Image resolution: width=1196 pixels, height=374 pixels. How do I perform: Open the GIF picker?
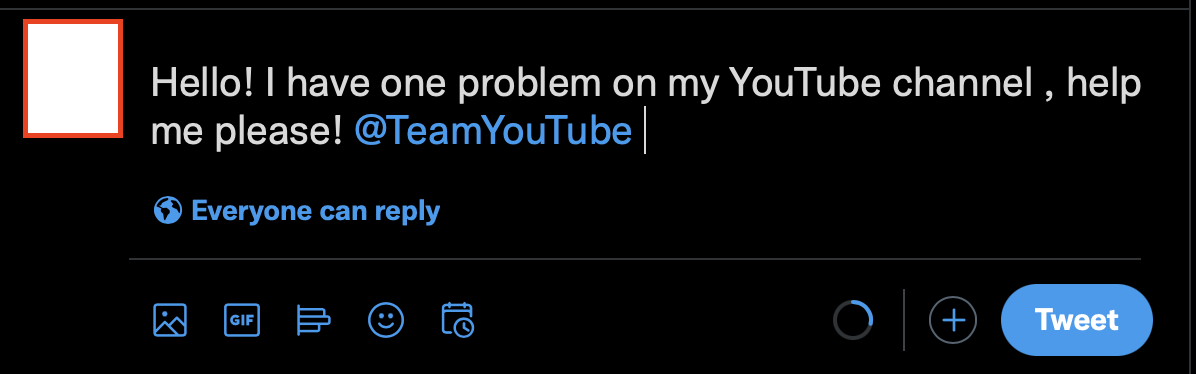[x=242, y=320]
